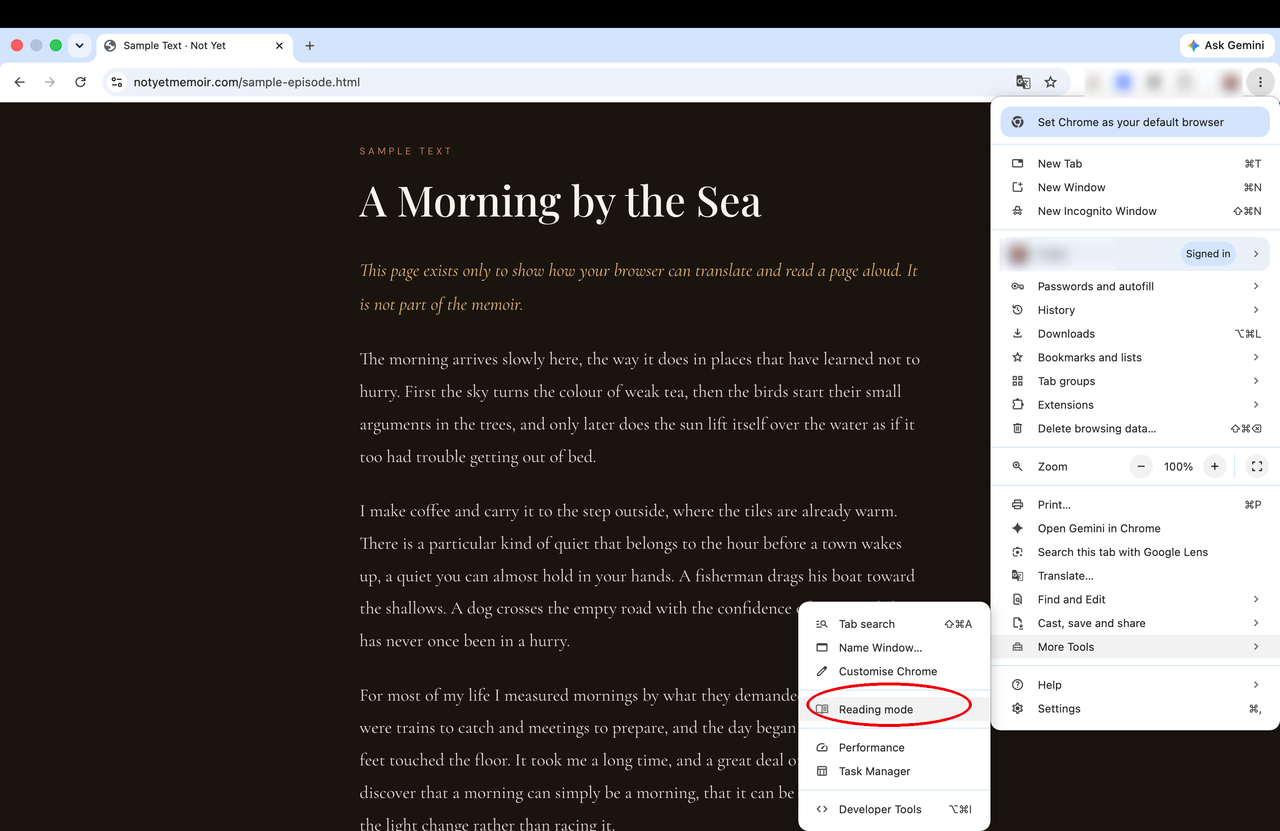Click the Signed in badge

click(x=1208, y=254)
